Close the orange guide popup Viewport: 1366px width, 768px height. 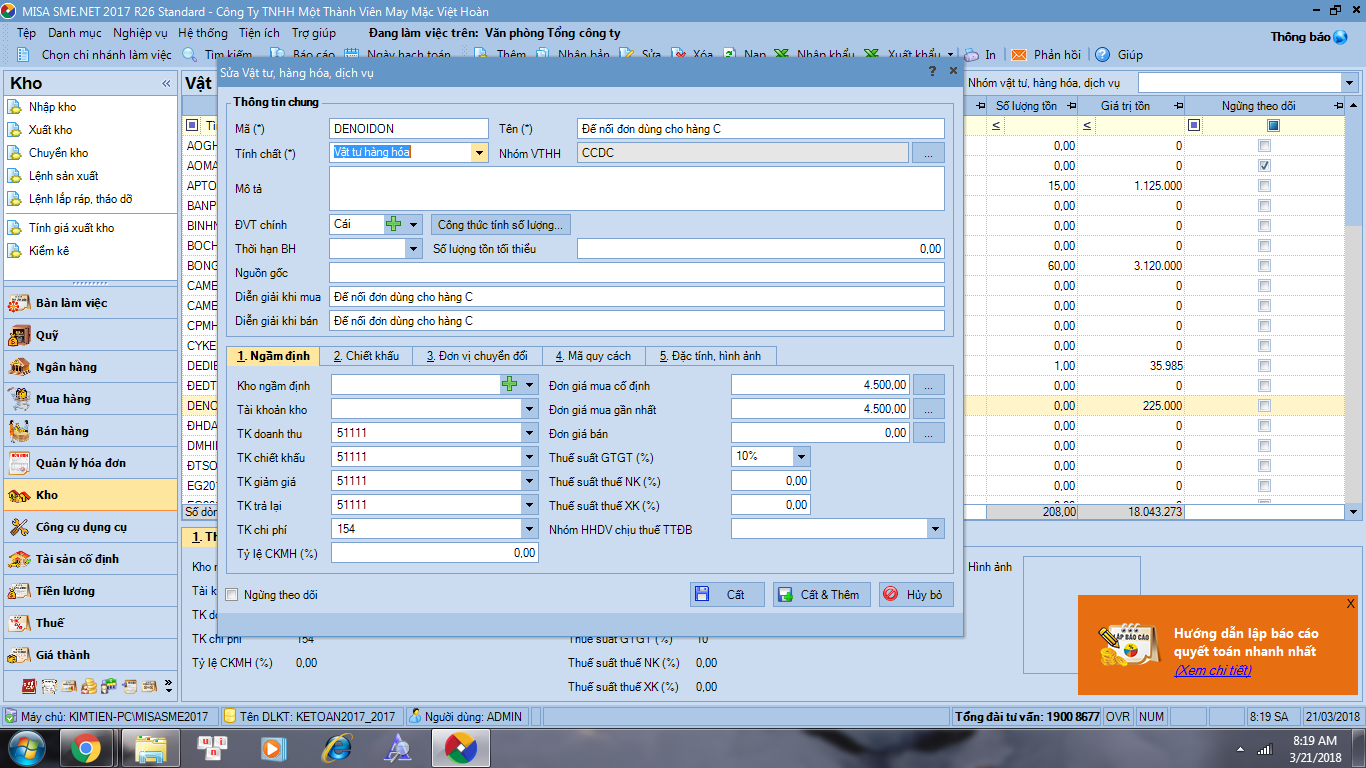click(x=1350, y=603)
